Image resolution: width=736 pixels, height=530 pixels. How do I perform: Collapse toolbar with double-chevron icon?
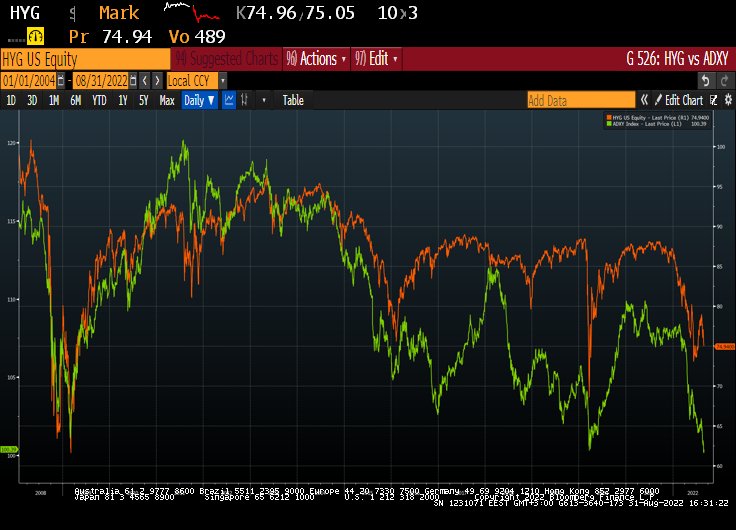(644, 100)
